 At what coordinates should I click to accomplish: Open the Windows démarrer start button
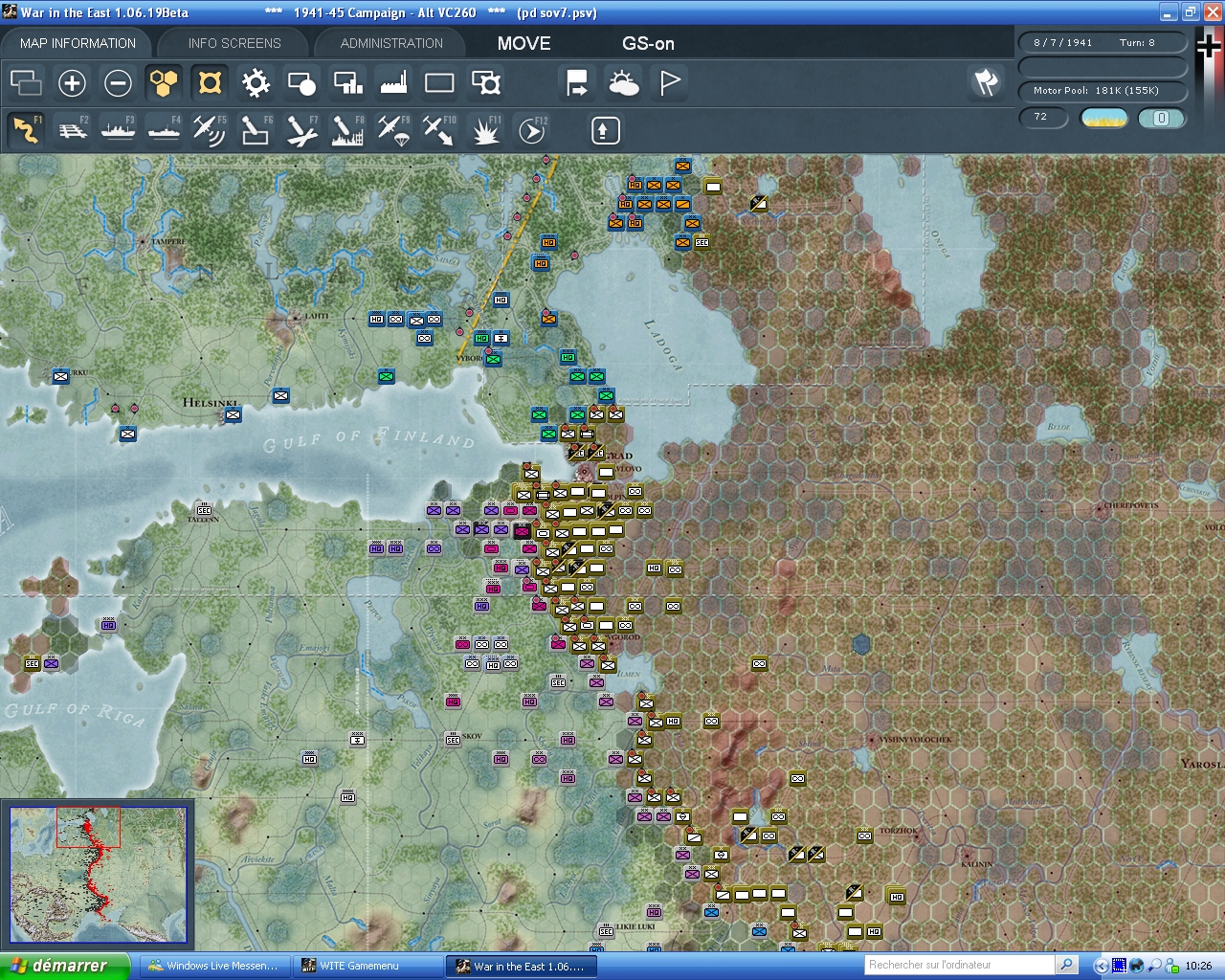(x=65, y=966)
